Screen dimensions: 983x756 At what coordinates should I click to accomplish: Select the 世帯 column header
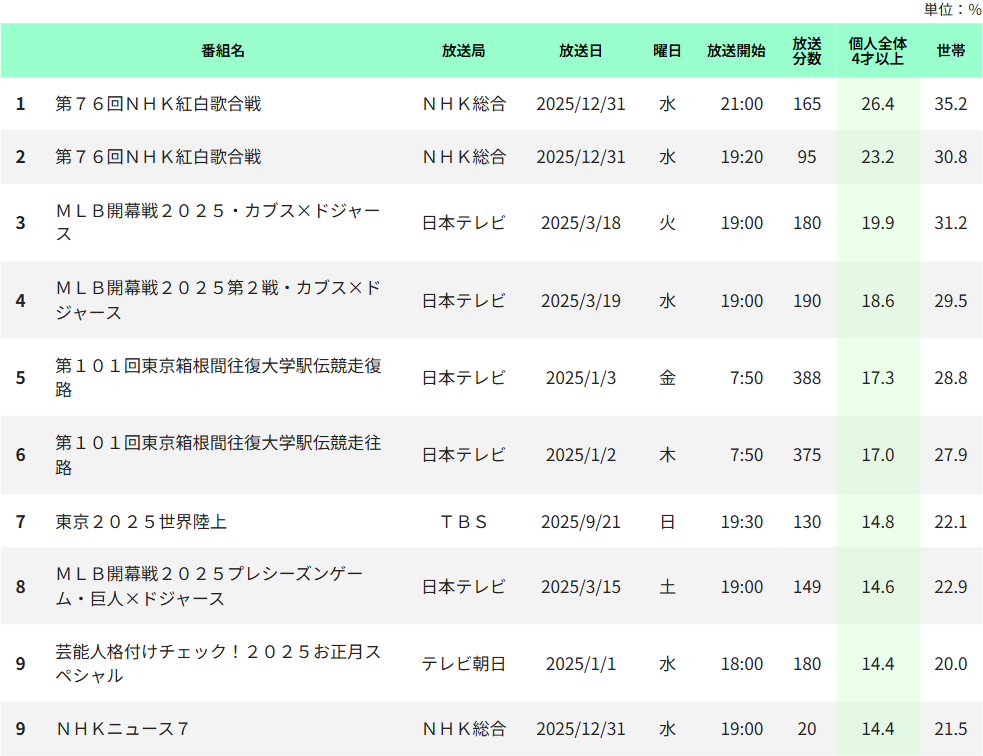[950, 51]
